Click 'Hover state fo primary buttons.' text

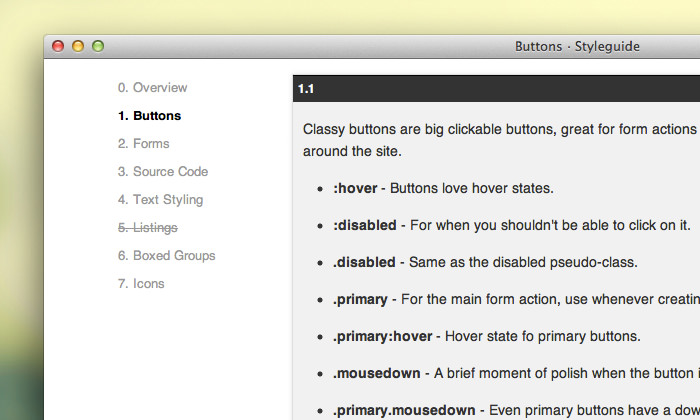[x=543, y=337]
